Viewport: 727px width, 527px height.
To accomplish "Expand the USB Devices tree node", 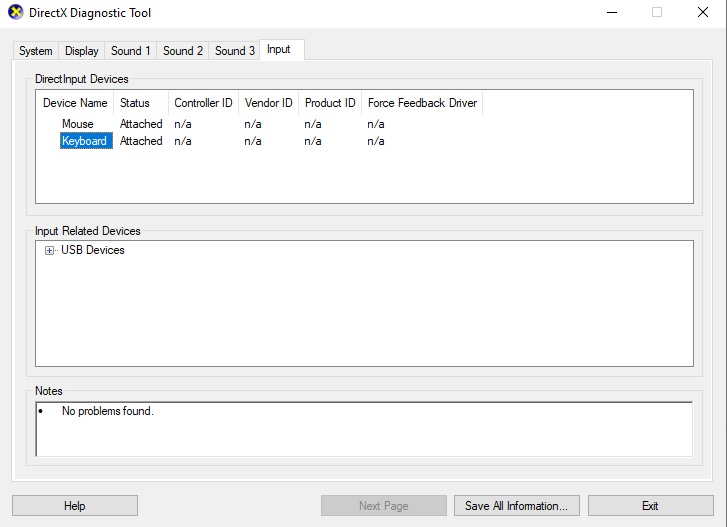I will click(x=49, y=250).
